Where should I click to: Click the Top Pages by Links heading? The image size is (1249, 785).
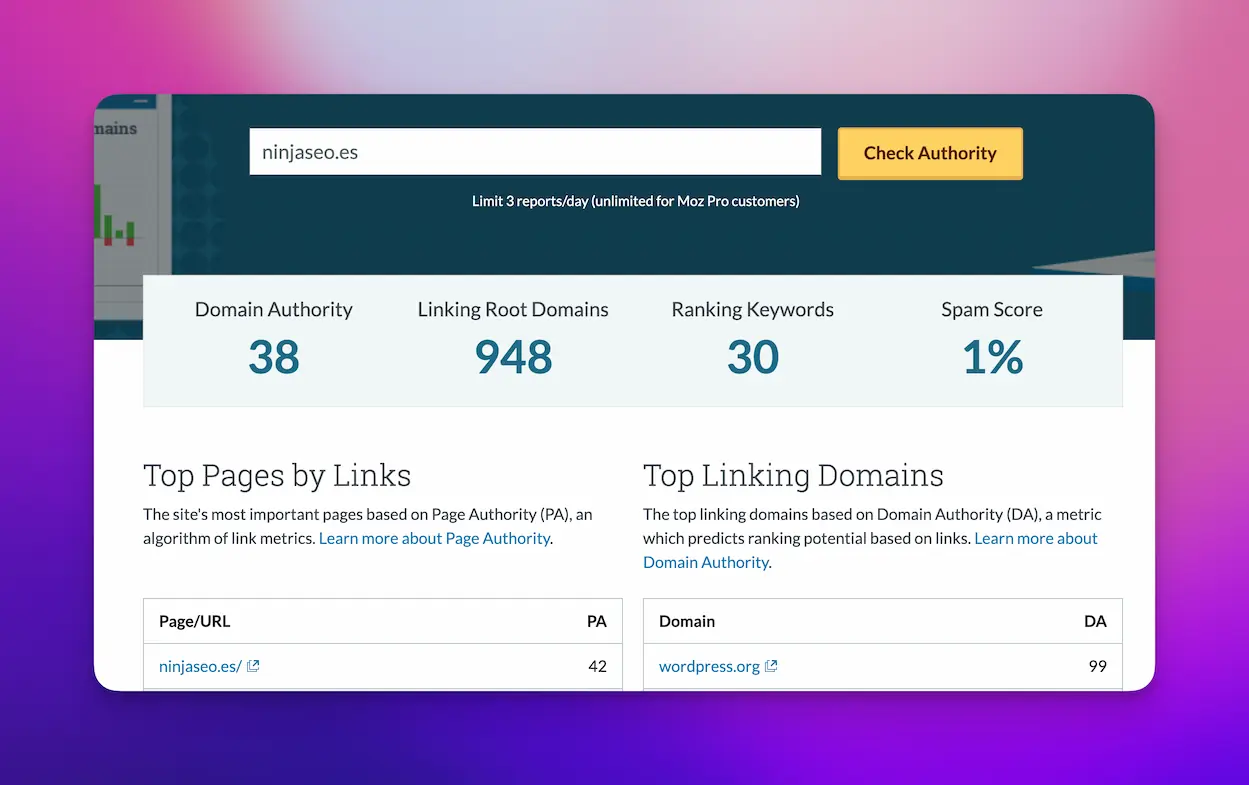tap(277, 476)
